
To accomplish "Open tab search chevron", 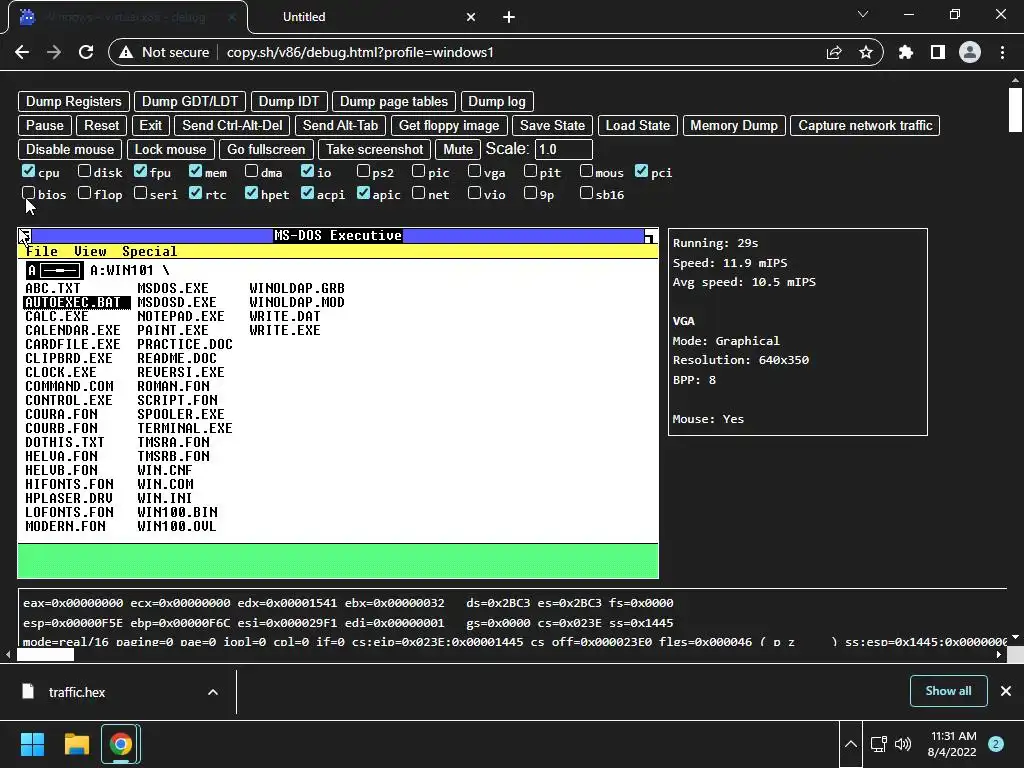I will click(x=863, y=14).
